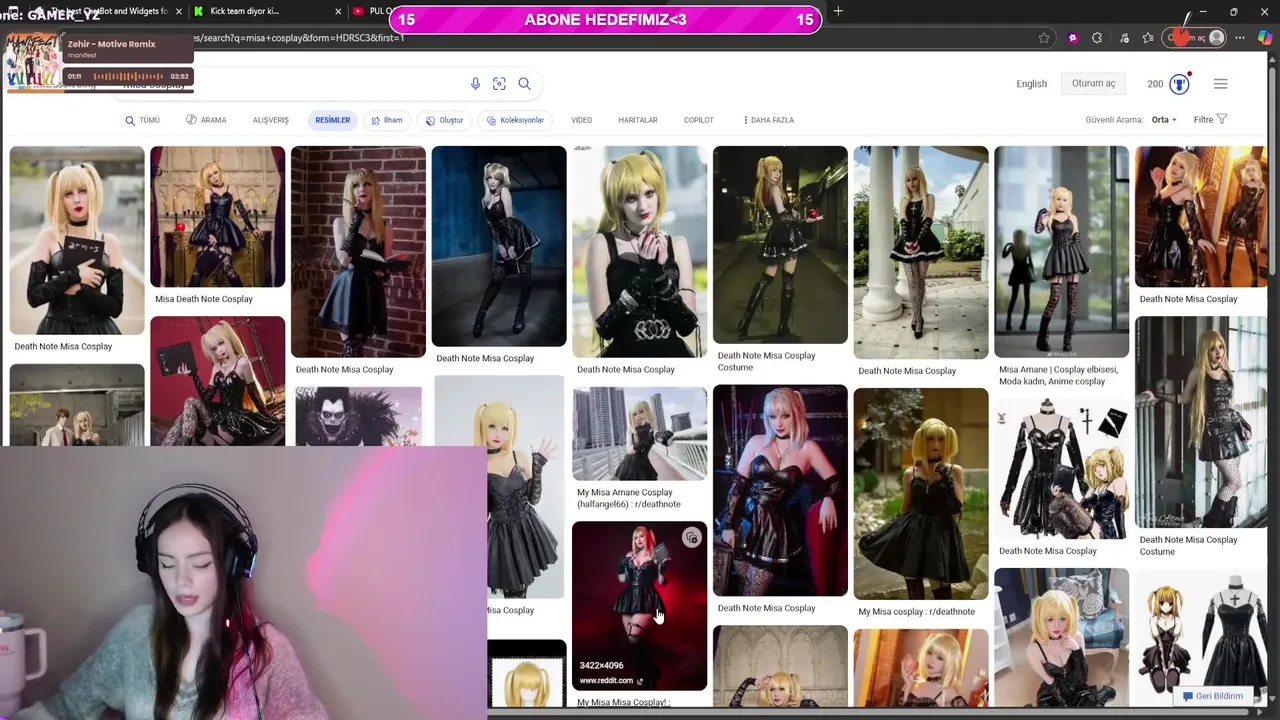Expand the DAHA FAZLA menu

pos(768,120)
